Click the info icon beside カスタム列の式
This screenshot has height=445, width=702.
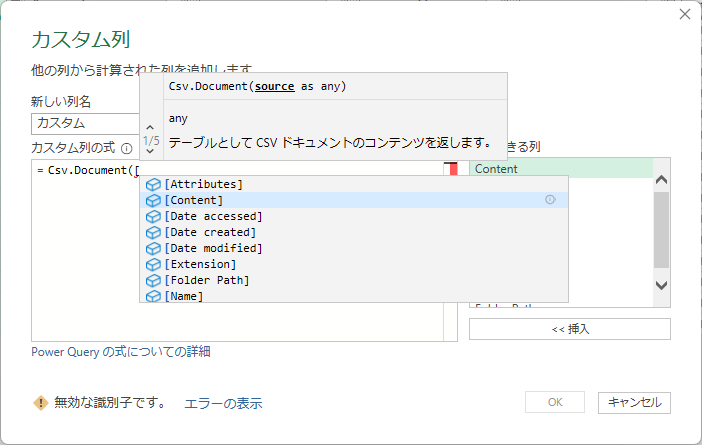pos(127,147)
